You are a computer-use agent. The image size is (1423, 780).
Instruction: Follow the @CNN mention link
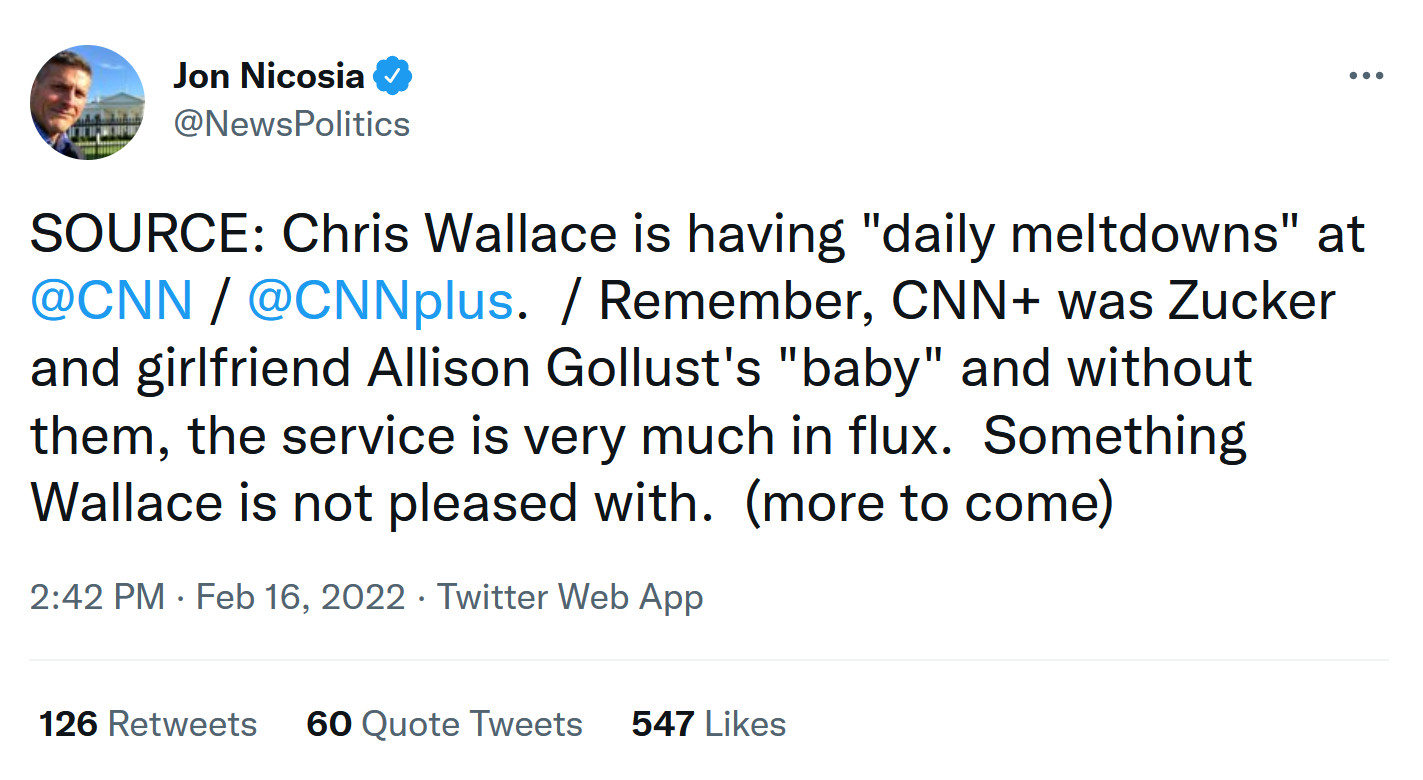click(111, 302)
